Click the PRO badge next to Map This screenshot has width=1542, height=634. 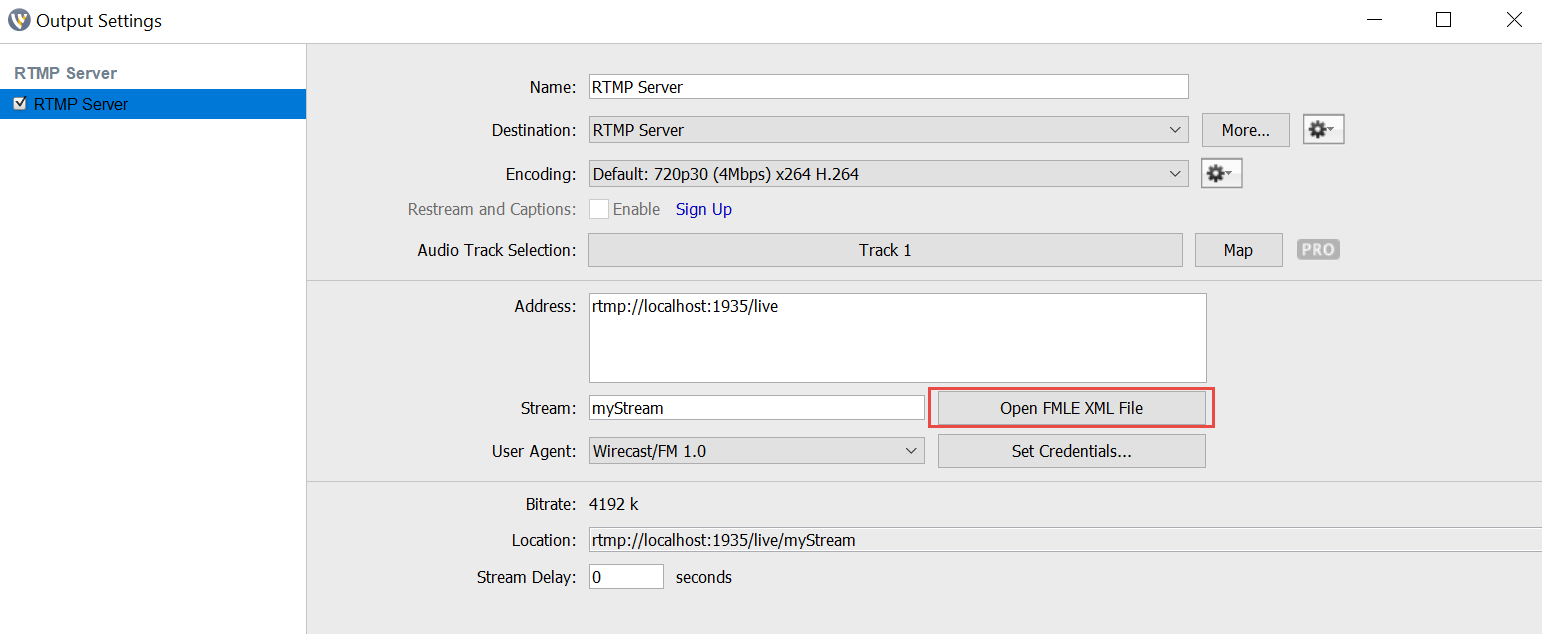click(x=1318, y=250)
